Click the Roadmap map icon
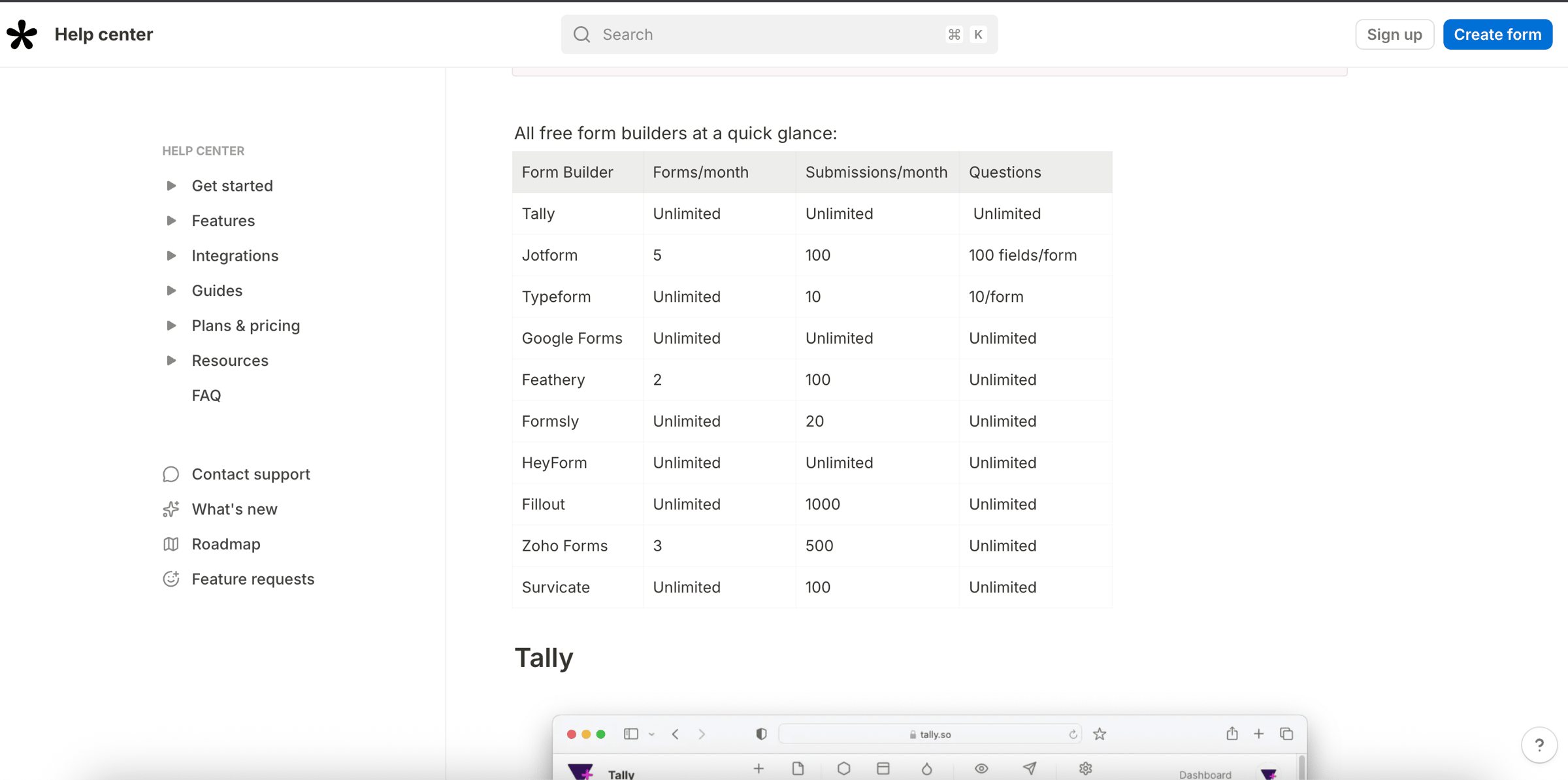Image resolution: width=1568 pixels, height=780 pixels. (171, 544)
